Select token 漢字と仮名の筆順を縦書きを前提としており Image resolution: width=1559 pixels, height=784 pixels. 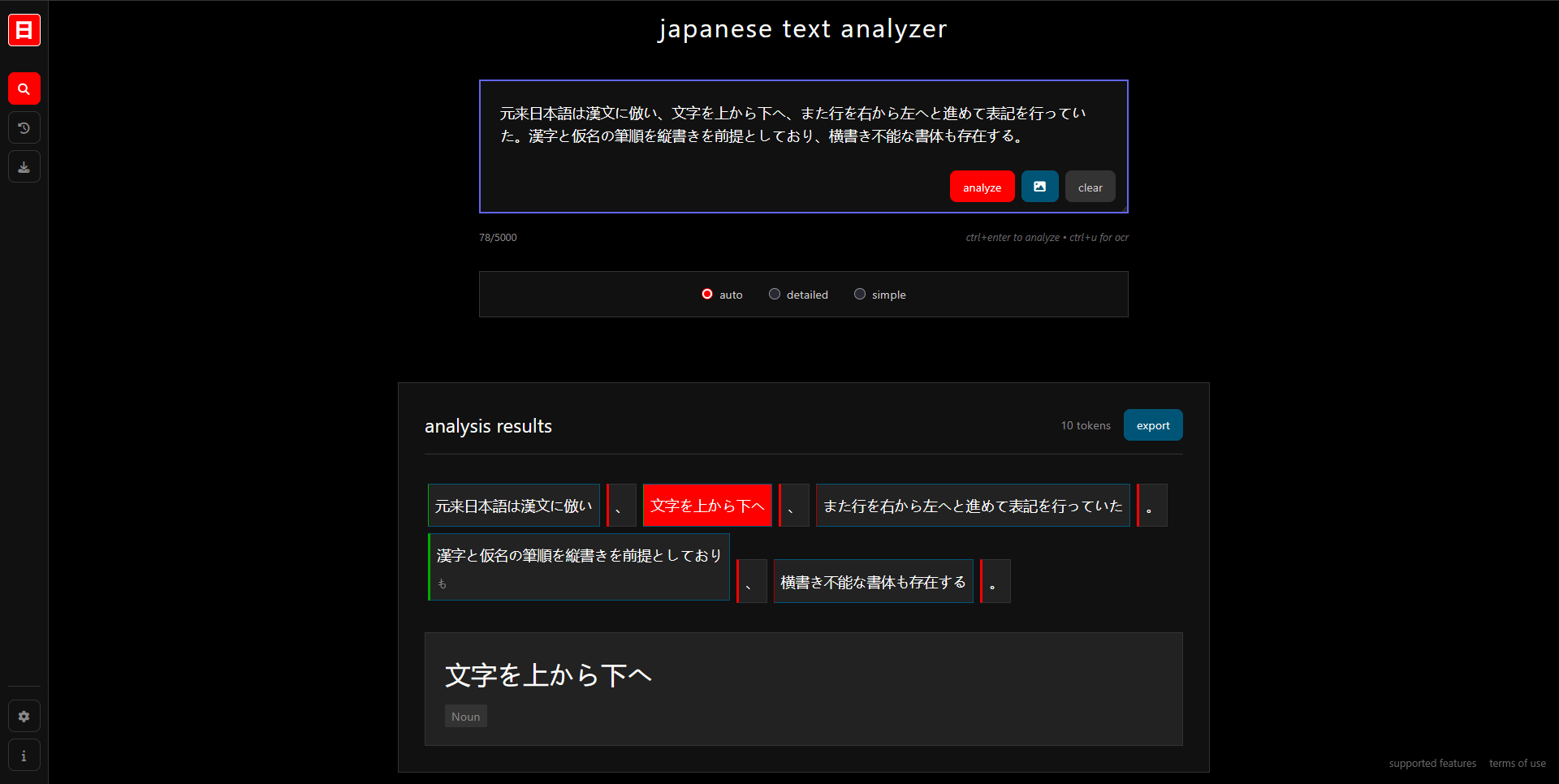coord(579,567)
